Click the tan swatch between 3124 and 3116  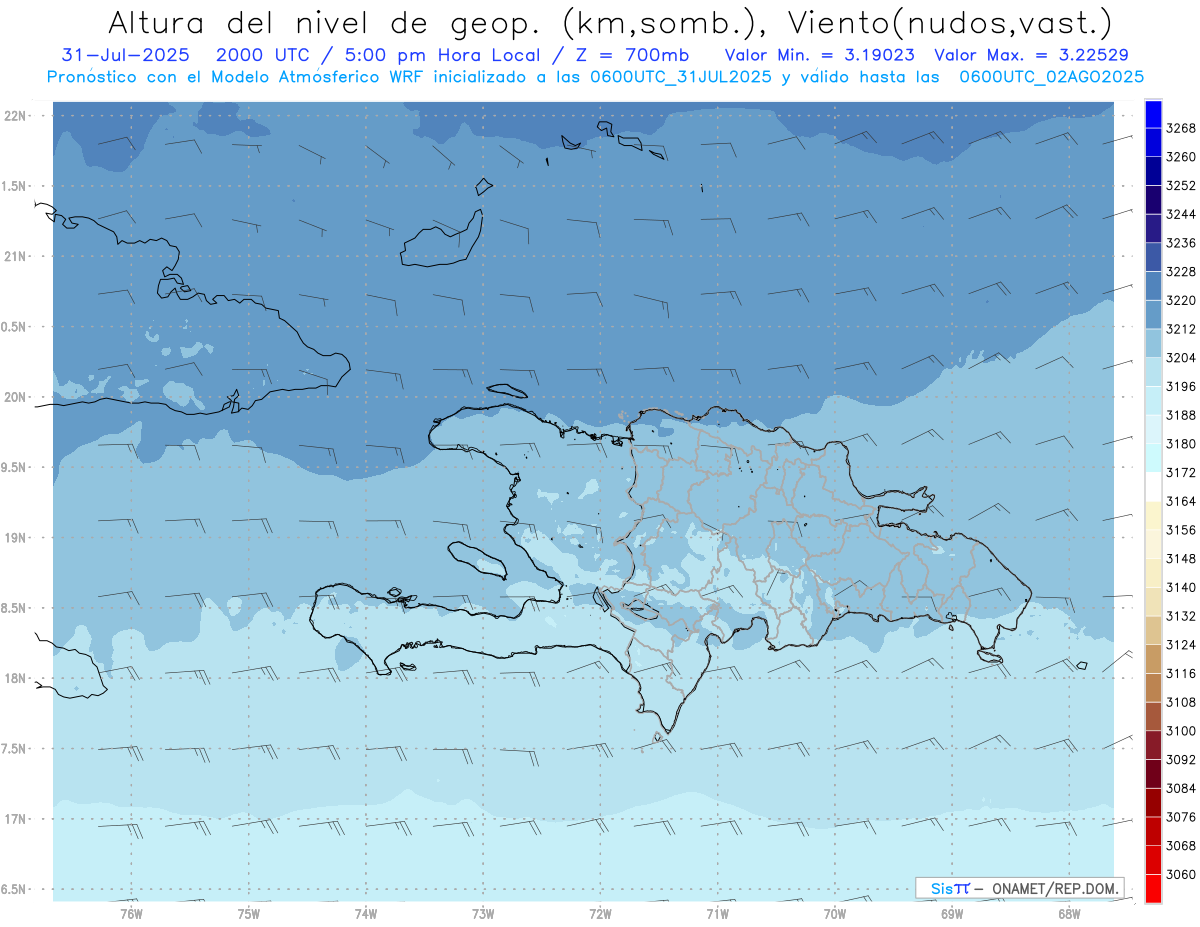1153,659
